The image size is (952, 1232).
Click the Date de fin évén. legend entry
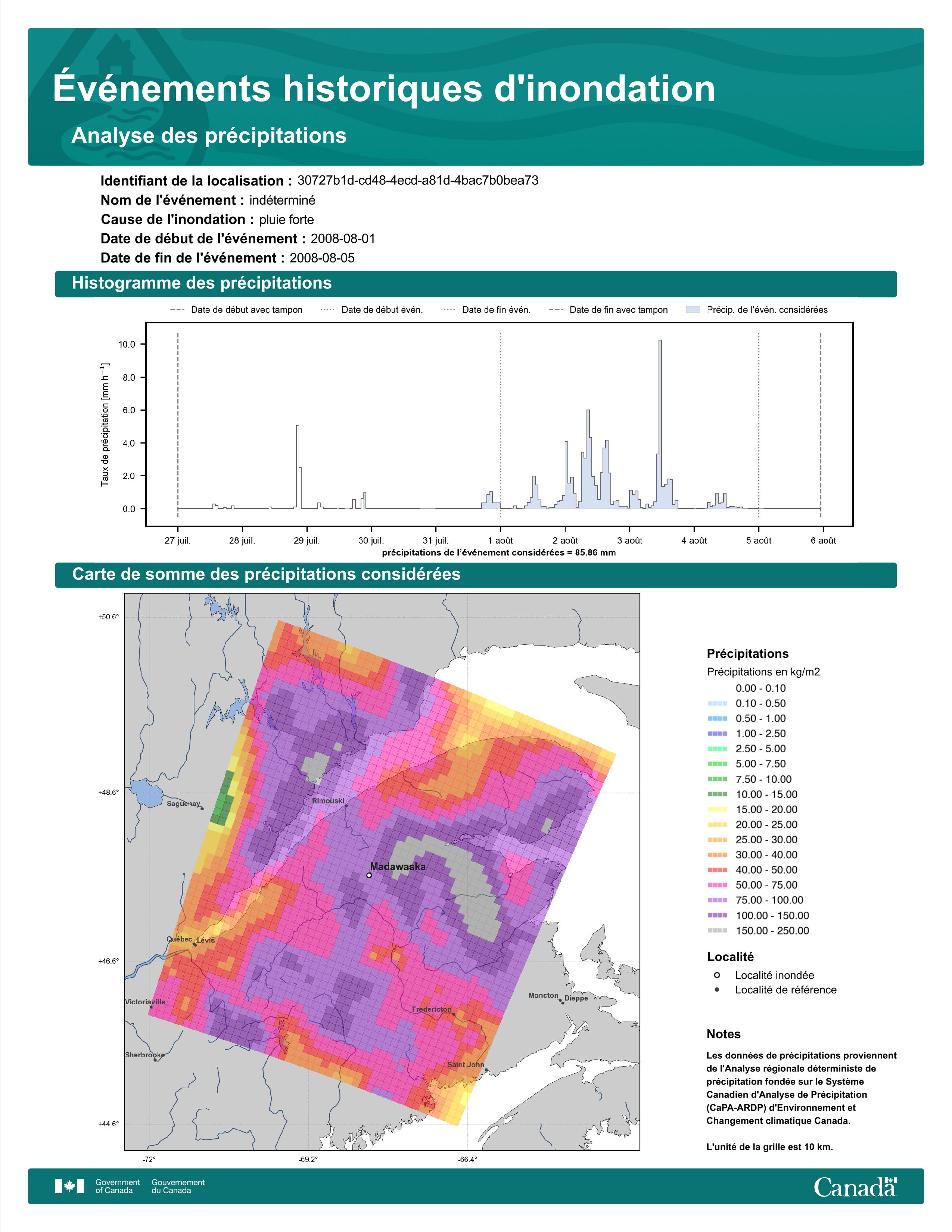486,310
